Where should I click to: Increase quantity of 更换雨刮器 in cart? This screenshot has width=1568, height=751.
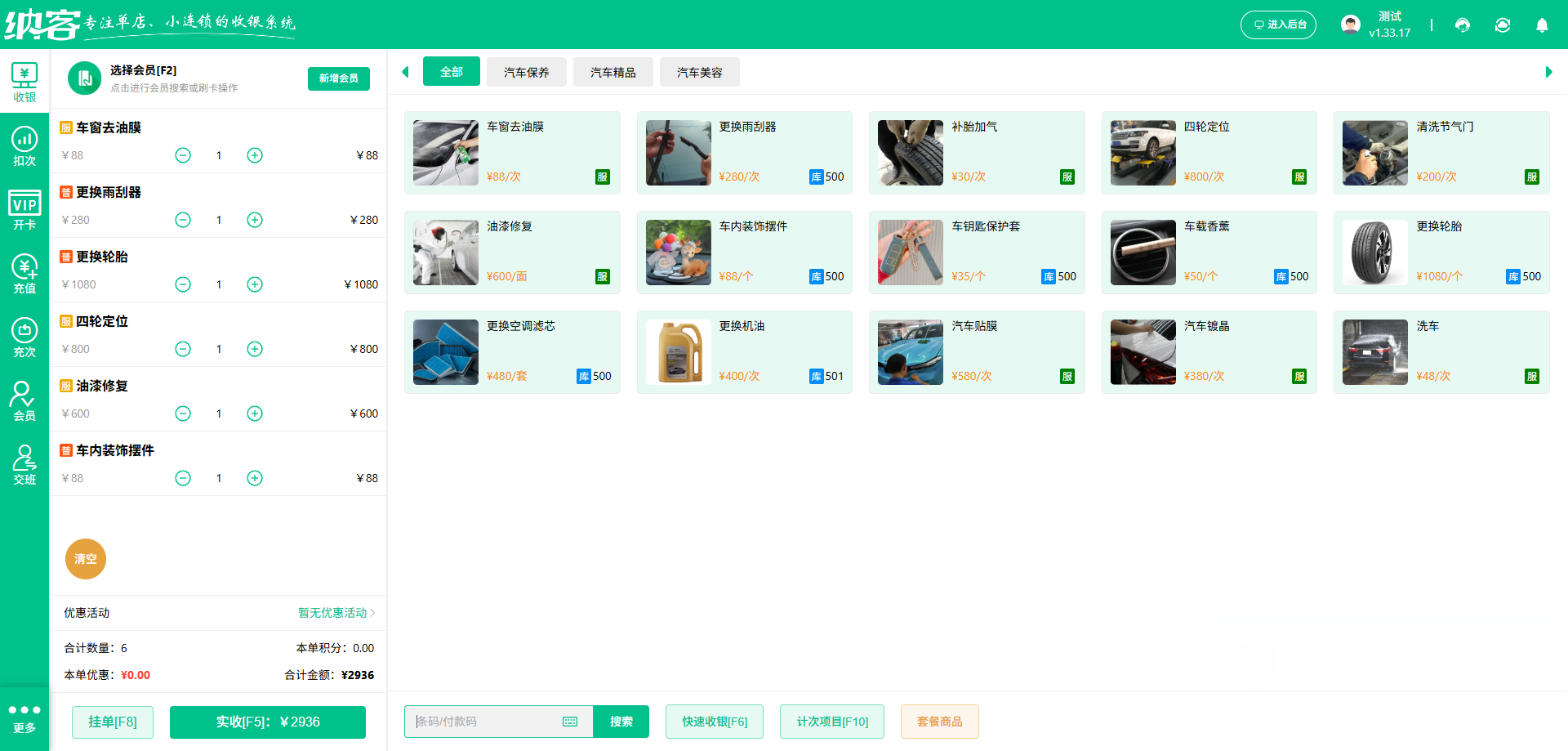tap(254, 220)
